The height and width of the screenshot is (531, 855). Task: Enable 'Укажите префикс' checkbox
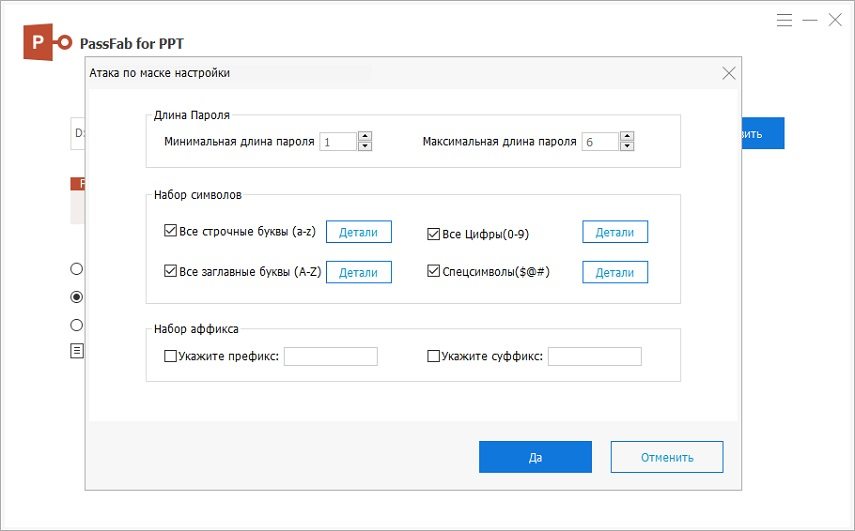[x=170, y=356]
